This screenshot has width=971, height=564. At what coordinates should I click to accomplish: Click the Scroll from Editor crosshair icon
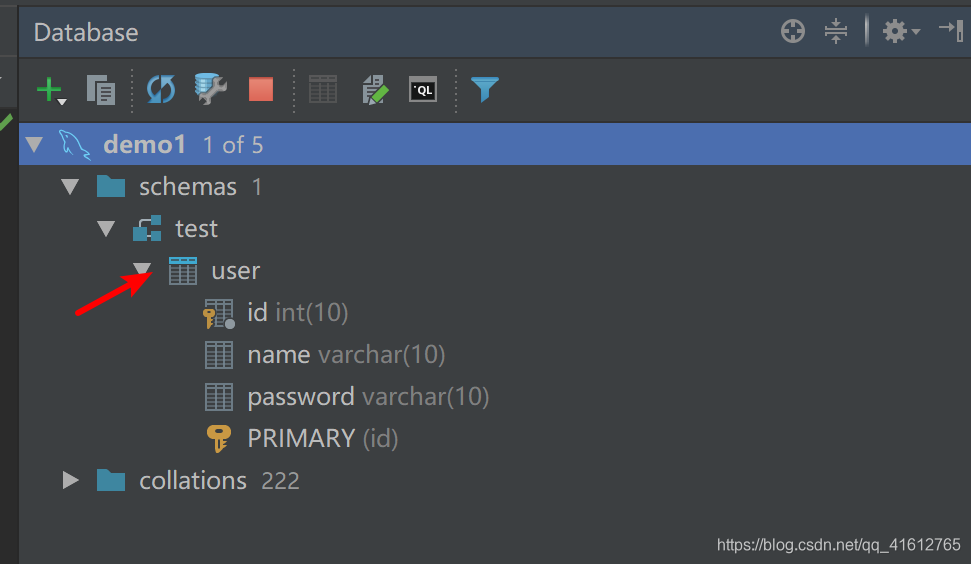click(x=793, y=31)
